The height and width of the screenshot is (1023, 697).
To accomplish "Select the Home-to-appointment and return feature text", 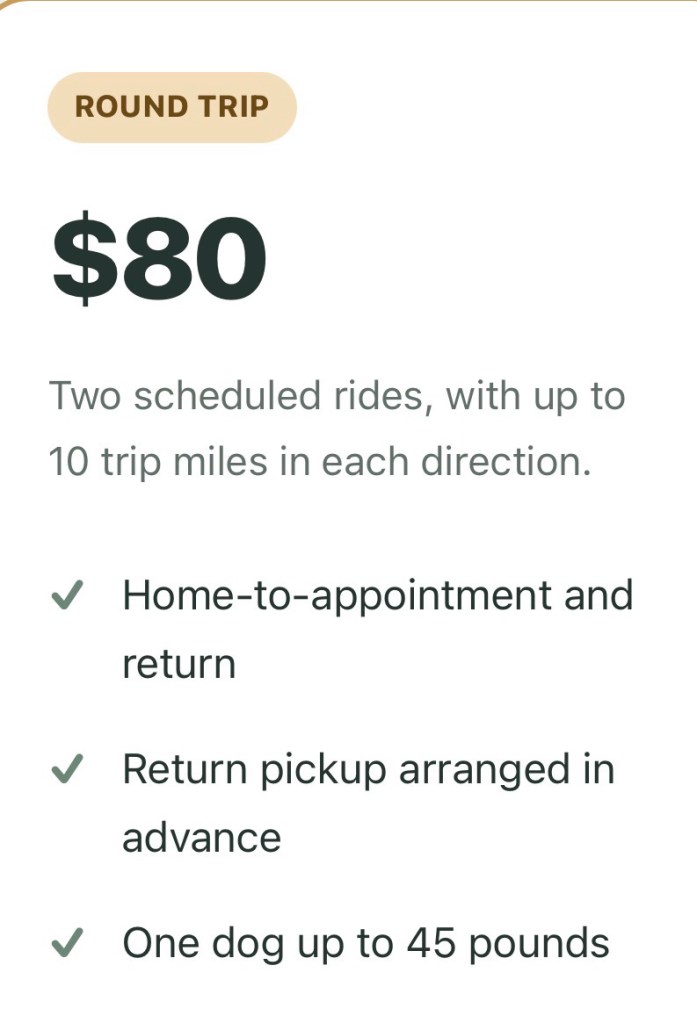I will pyautogui.click(x=378, y=630).
